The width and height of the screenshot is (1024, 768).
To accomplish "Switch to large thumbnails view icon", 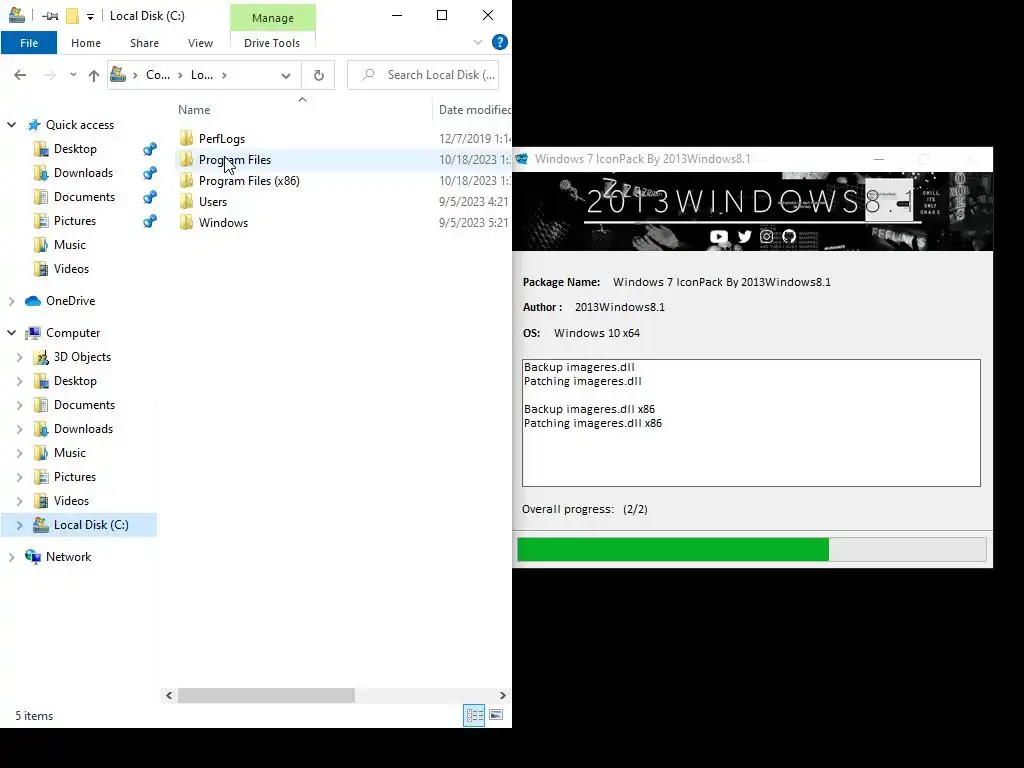I will (x=496, y=715).
